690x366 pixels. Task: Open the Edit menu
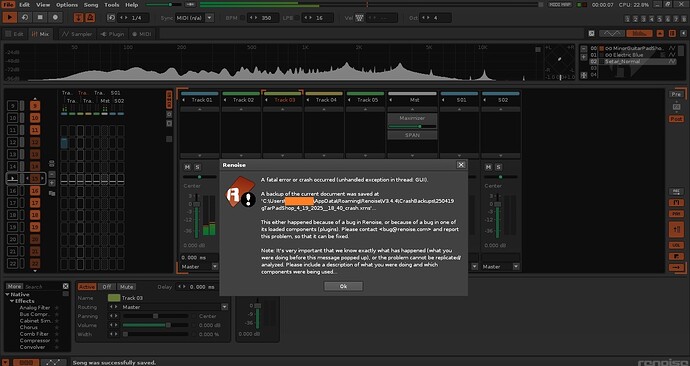25,5
